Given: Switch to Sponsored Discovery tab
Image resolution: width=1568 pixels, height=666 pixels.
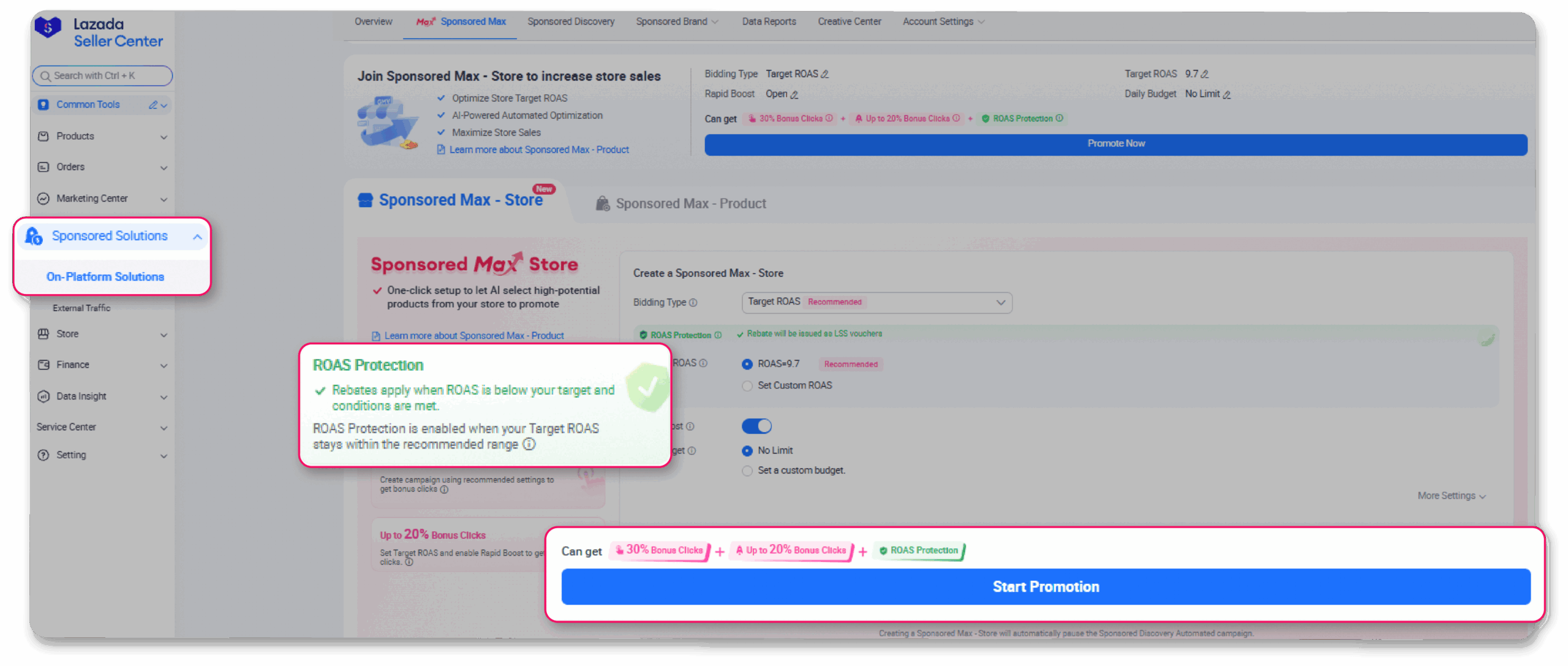Looking at the screenshot, I should (571, 22).
